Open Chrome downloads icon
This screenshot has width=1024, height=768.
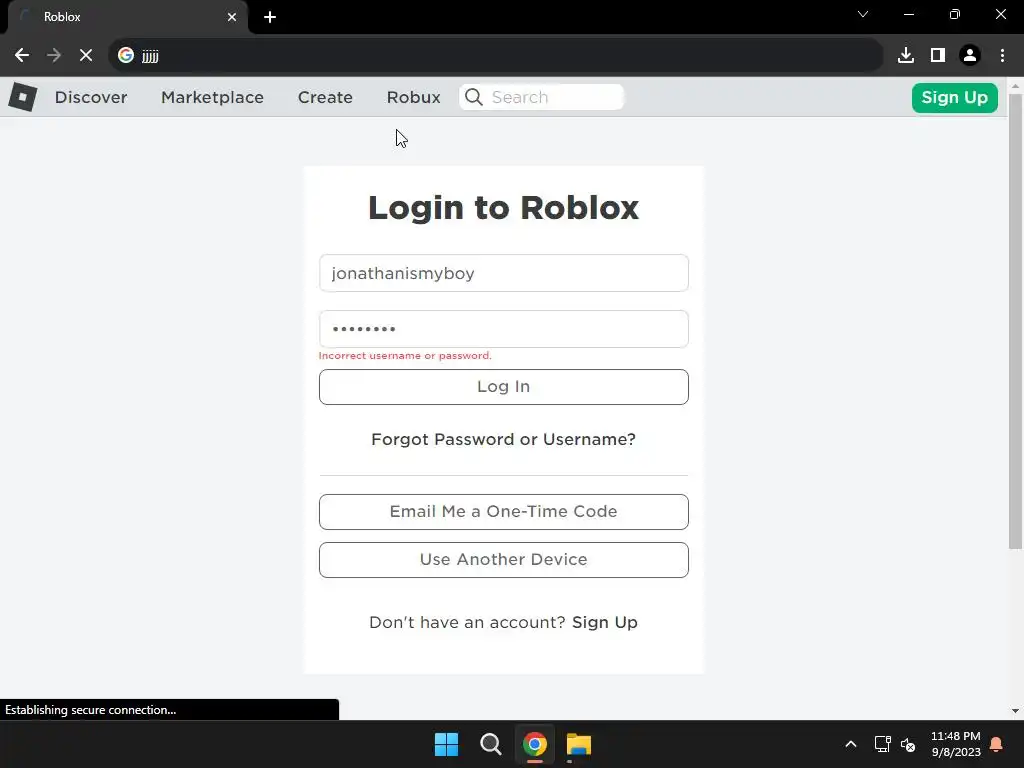point(906,56)
